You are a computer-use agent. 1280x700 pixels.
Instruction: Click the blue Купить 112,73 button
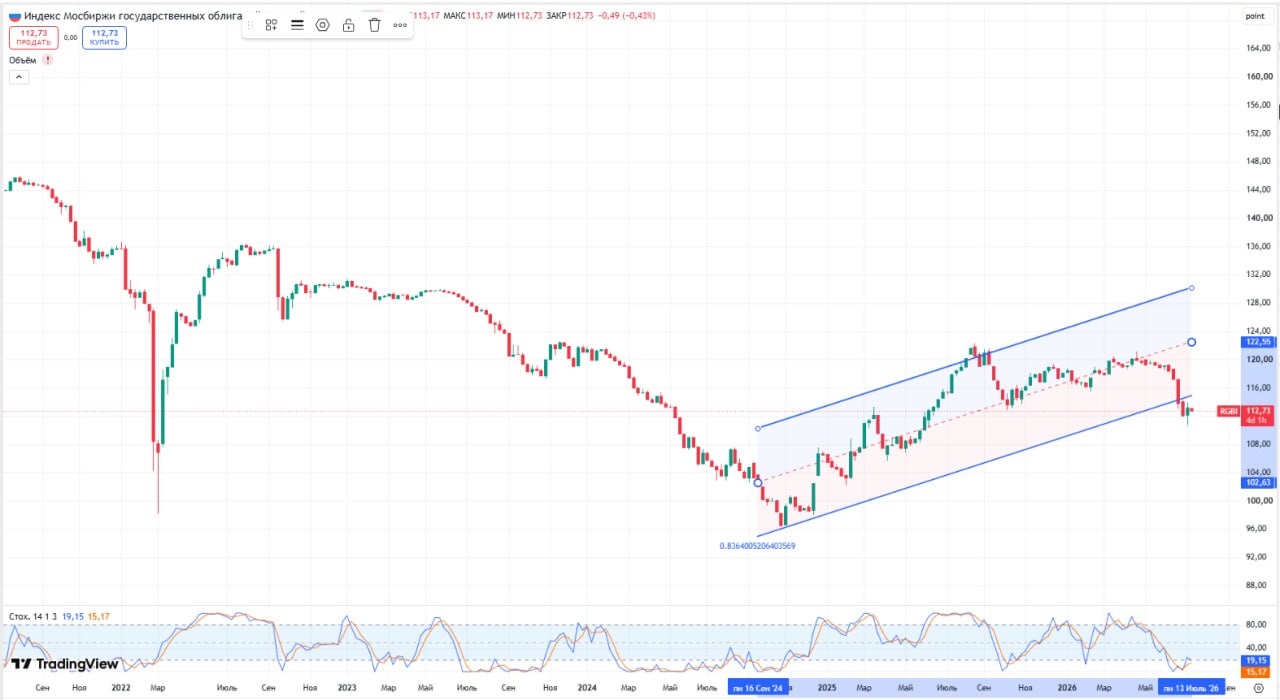(x=105, y=38)
